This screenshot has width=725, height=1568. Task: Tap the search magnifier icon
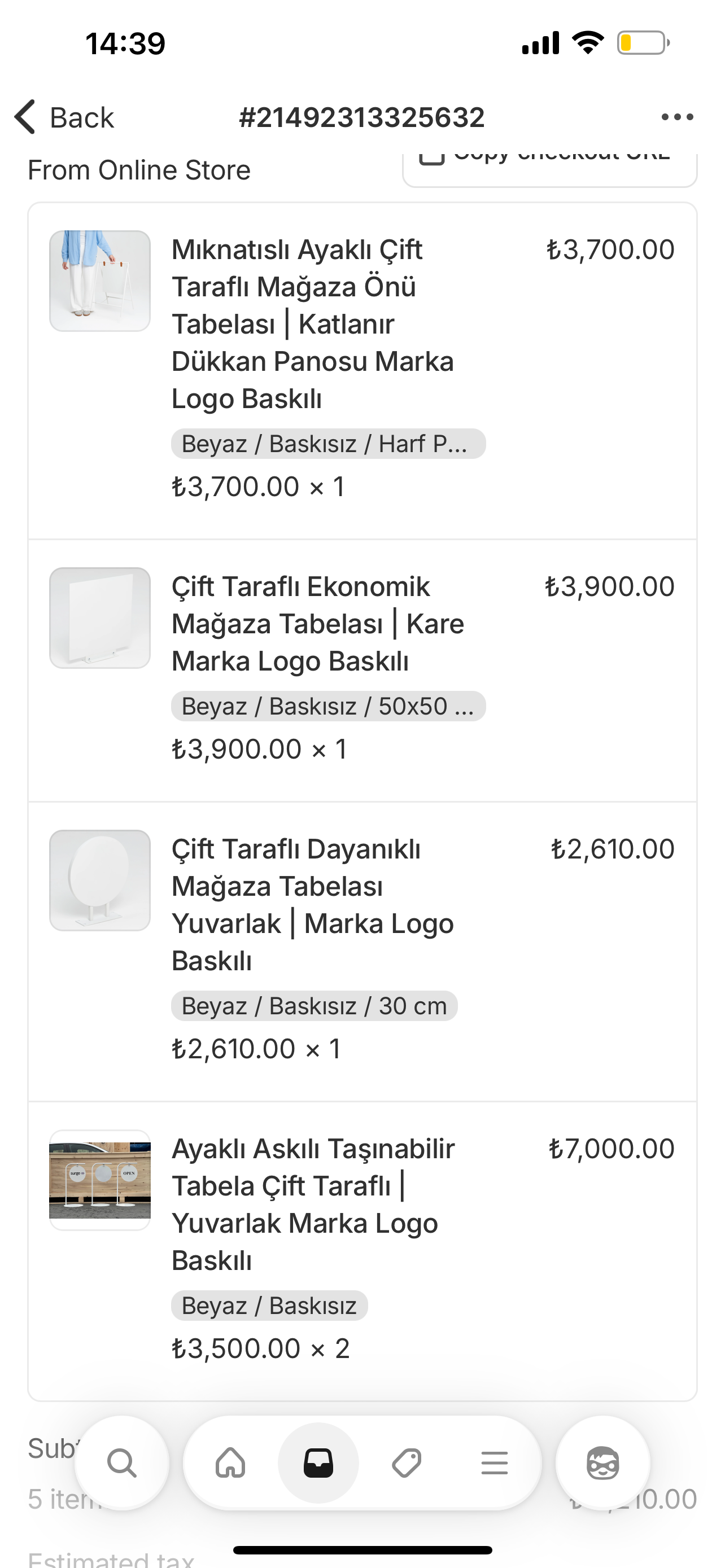point(122,1462)
